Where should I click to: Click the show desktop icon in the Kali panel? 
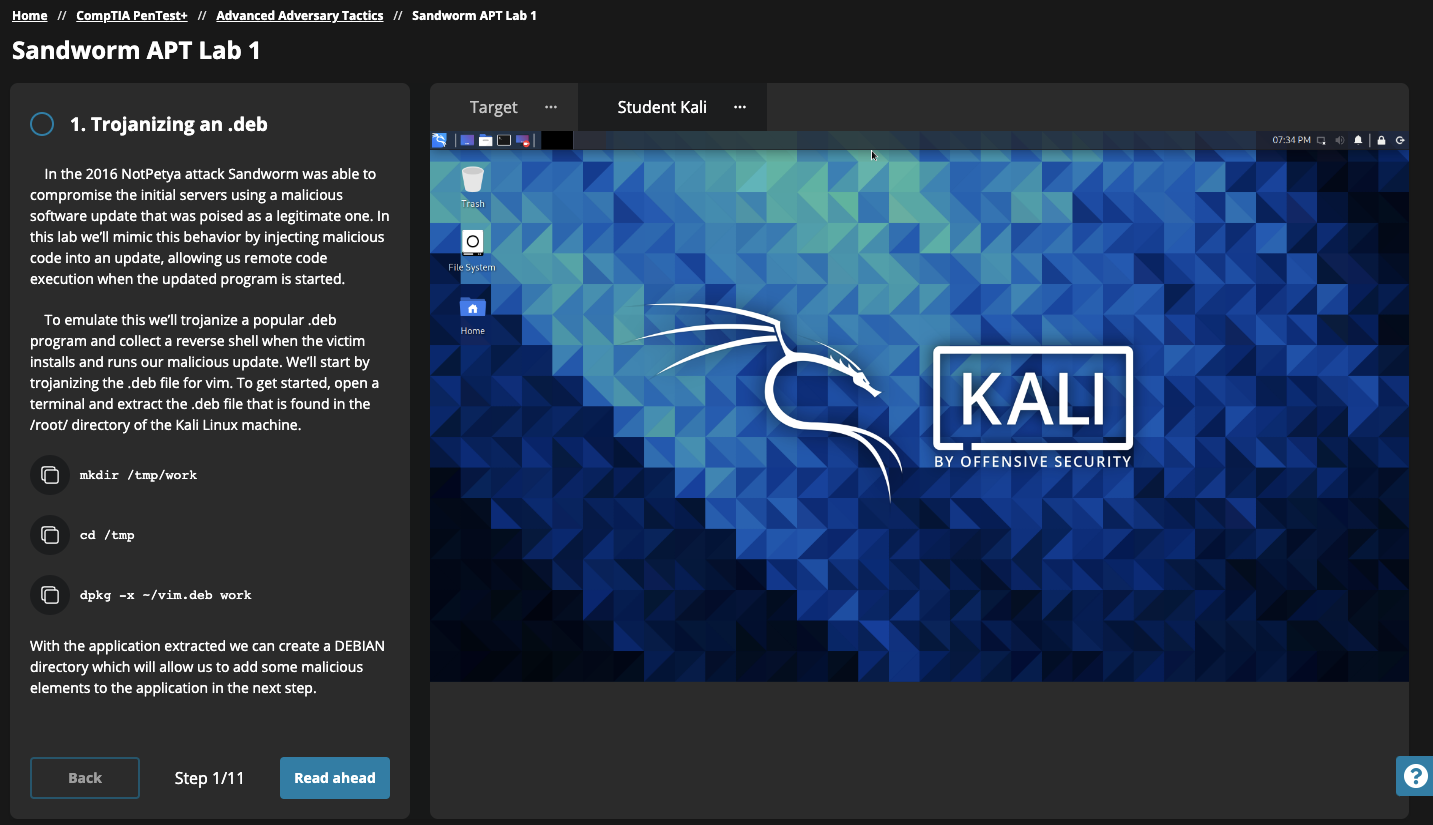coord(467,140)
